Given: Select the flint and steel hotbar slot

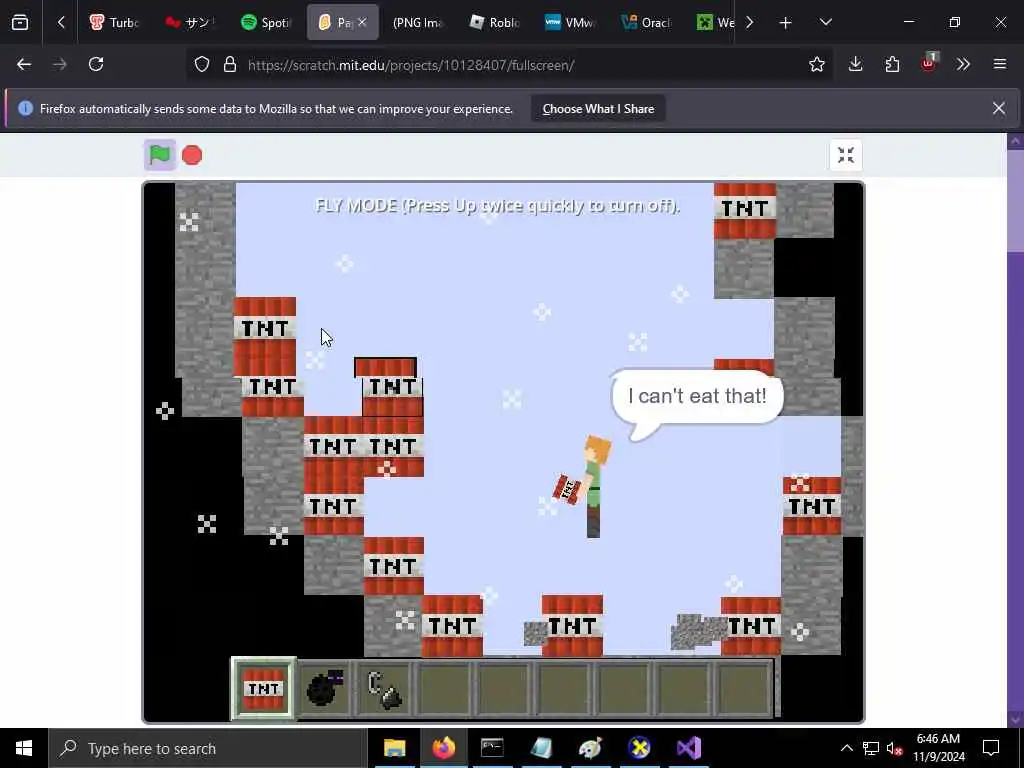Looking at the screenshot, I should tap(385, 689).
